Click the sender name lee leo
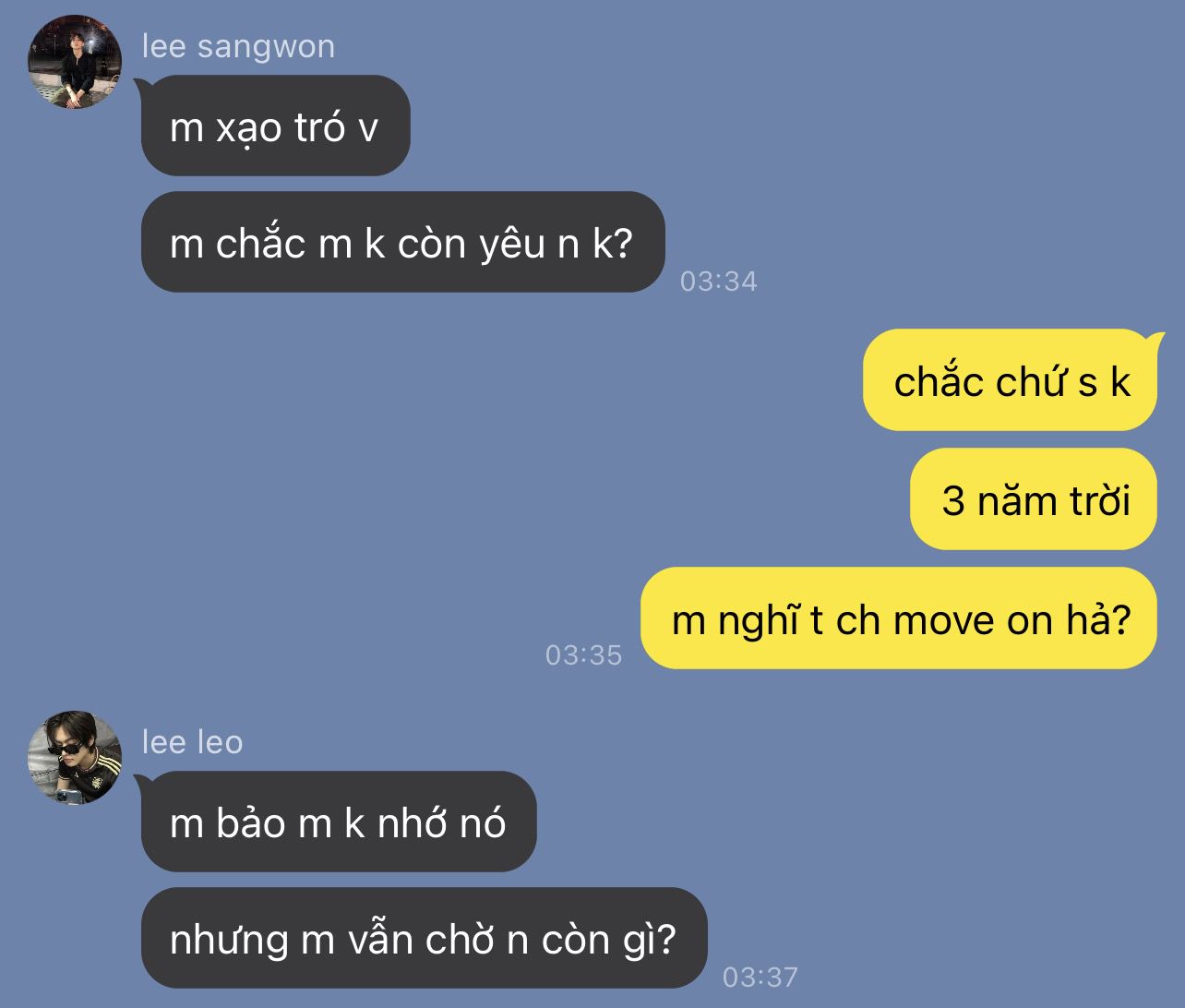 [x=192, y=742]
